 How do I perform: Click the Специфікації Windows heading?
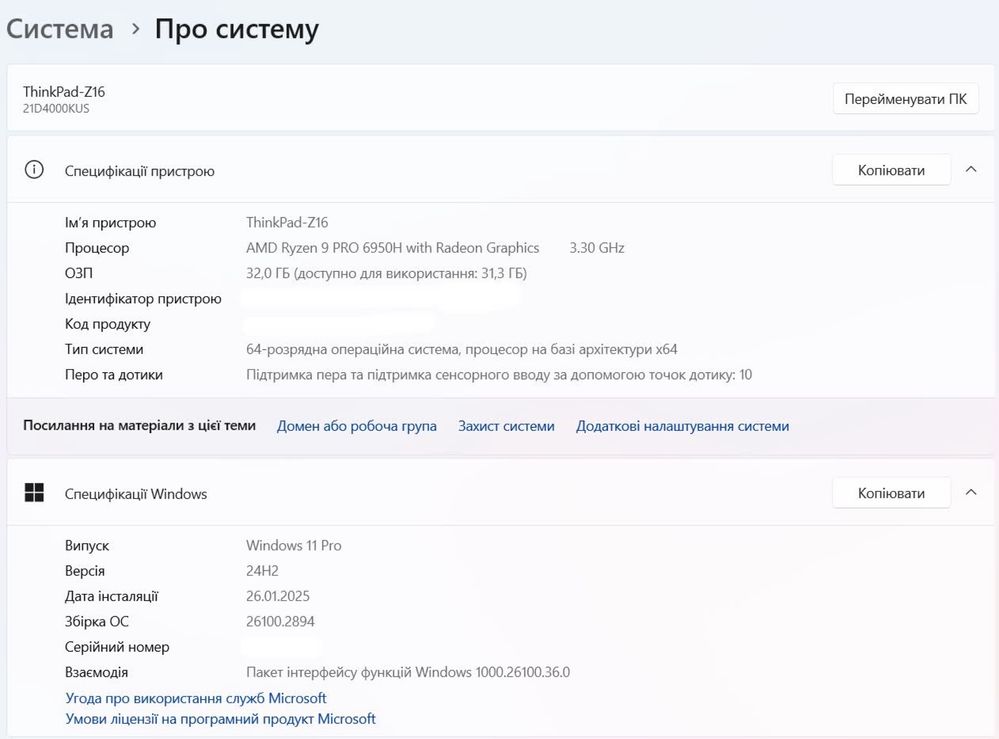click(x=136, y=494)
